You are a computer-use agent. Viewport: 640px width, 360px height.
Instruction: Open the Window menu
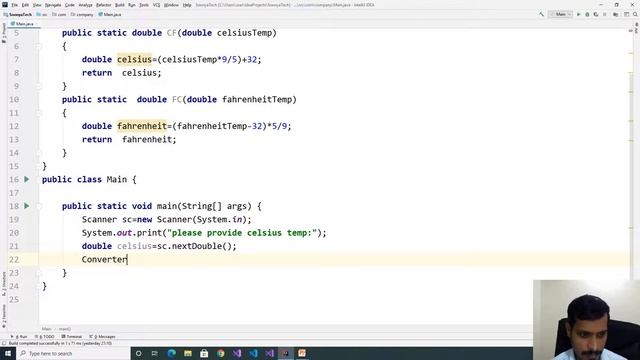coord(171,5)
